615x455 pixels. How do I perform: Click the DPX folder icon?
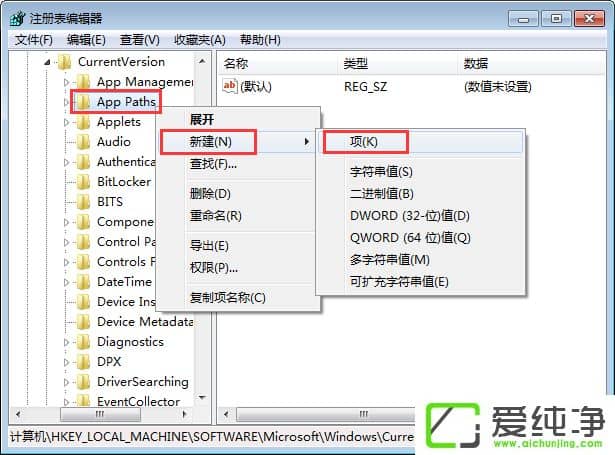83,362
